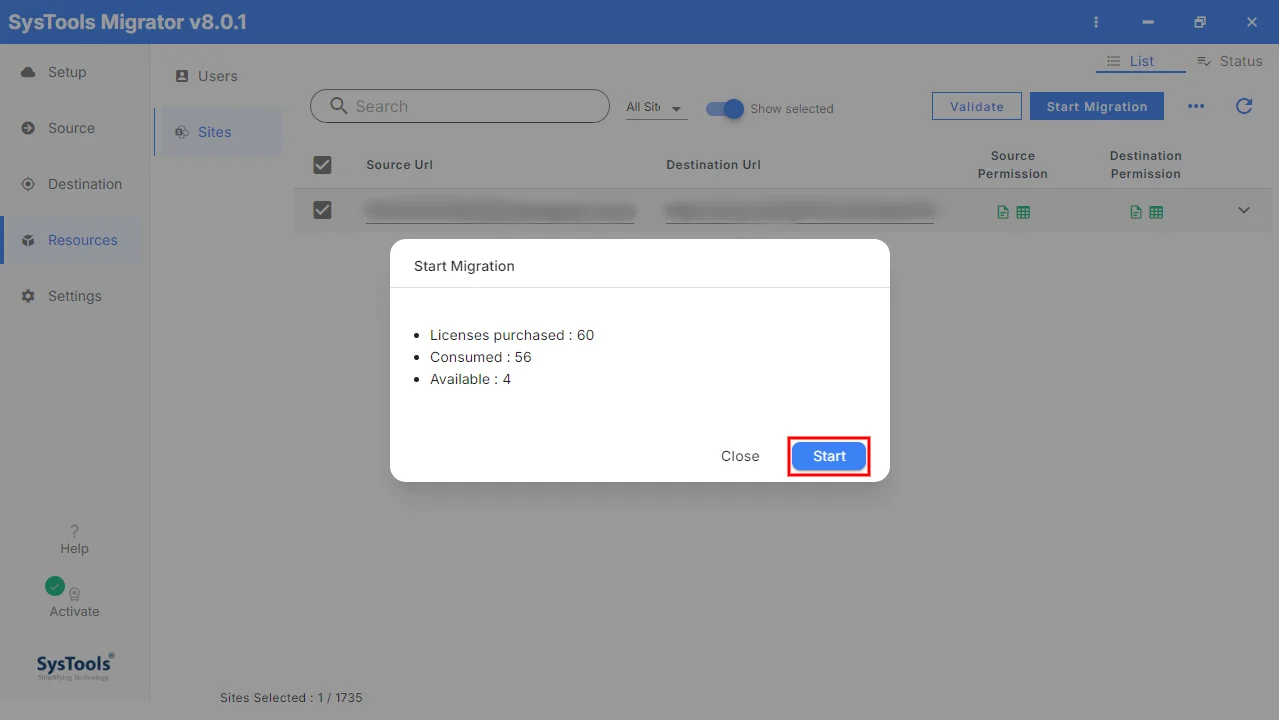The image size is (1279, 720).
Task: Toggle the Show selected switch
Action: [725, 109]
